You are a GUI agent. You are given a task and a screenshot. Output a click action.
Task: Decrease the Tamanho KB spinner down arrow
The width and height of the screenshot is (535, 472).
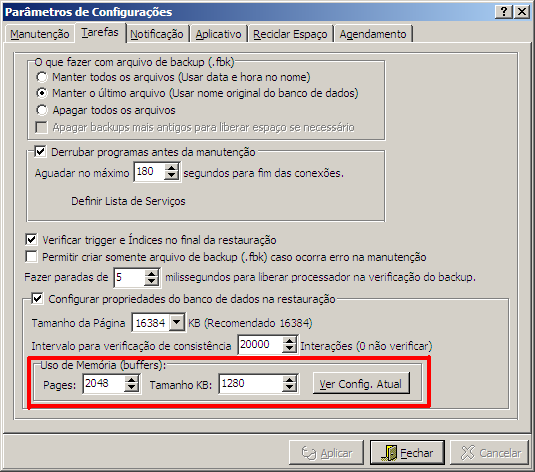click(x=289, y=387)
